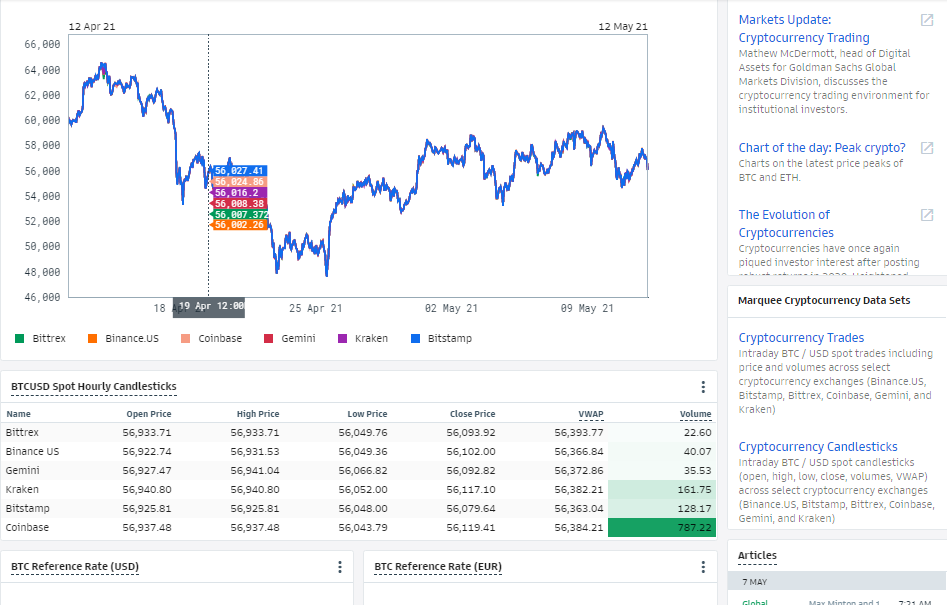Sort table by the Volume column header

coord(695,414)
